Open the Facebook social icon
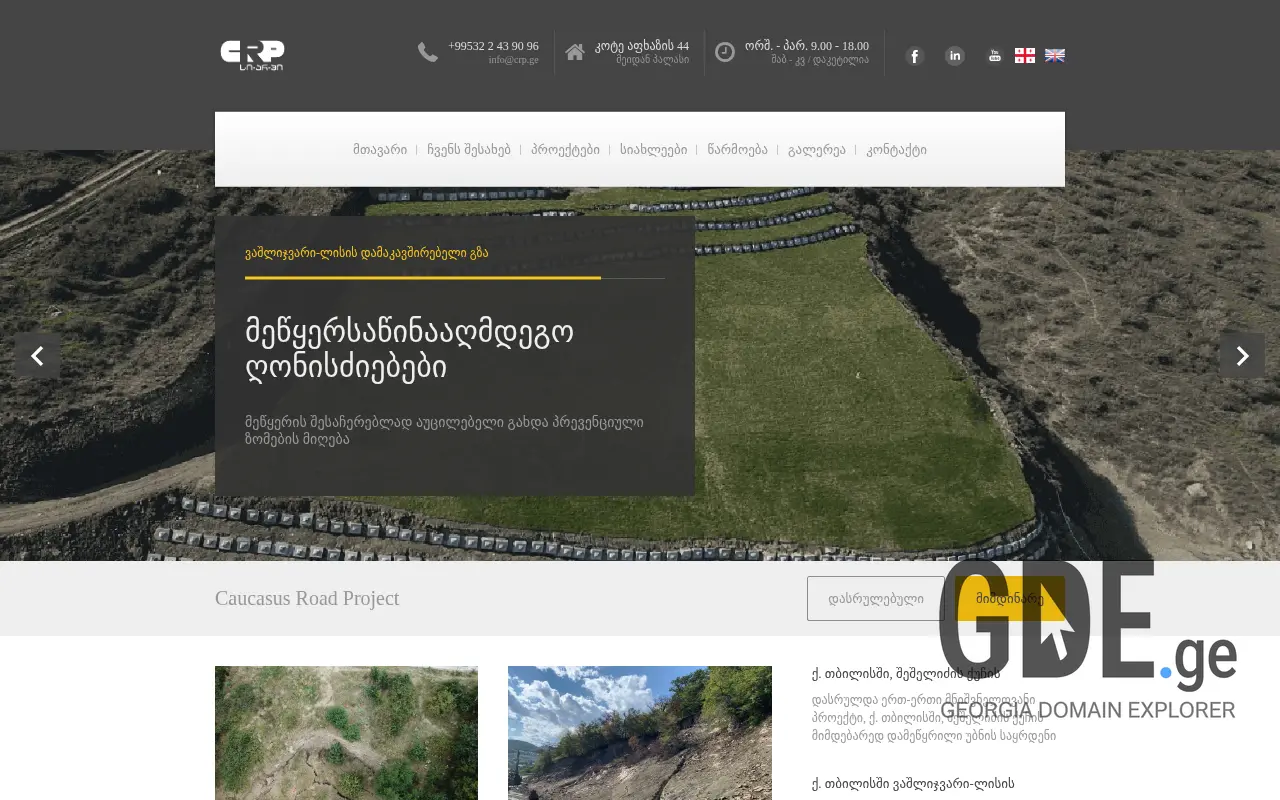This screenshot has width=1280, height=800. coord(914,55)
